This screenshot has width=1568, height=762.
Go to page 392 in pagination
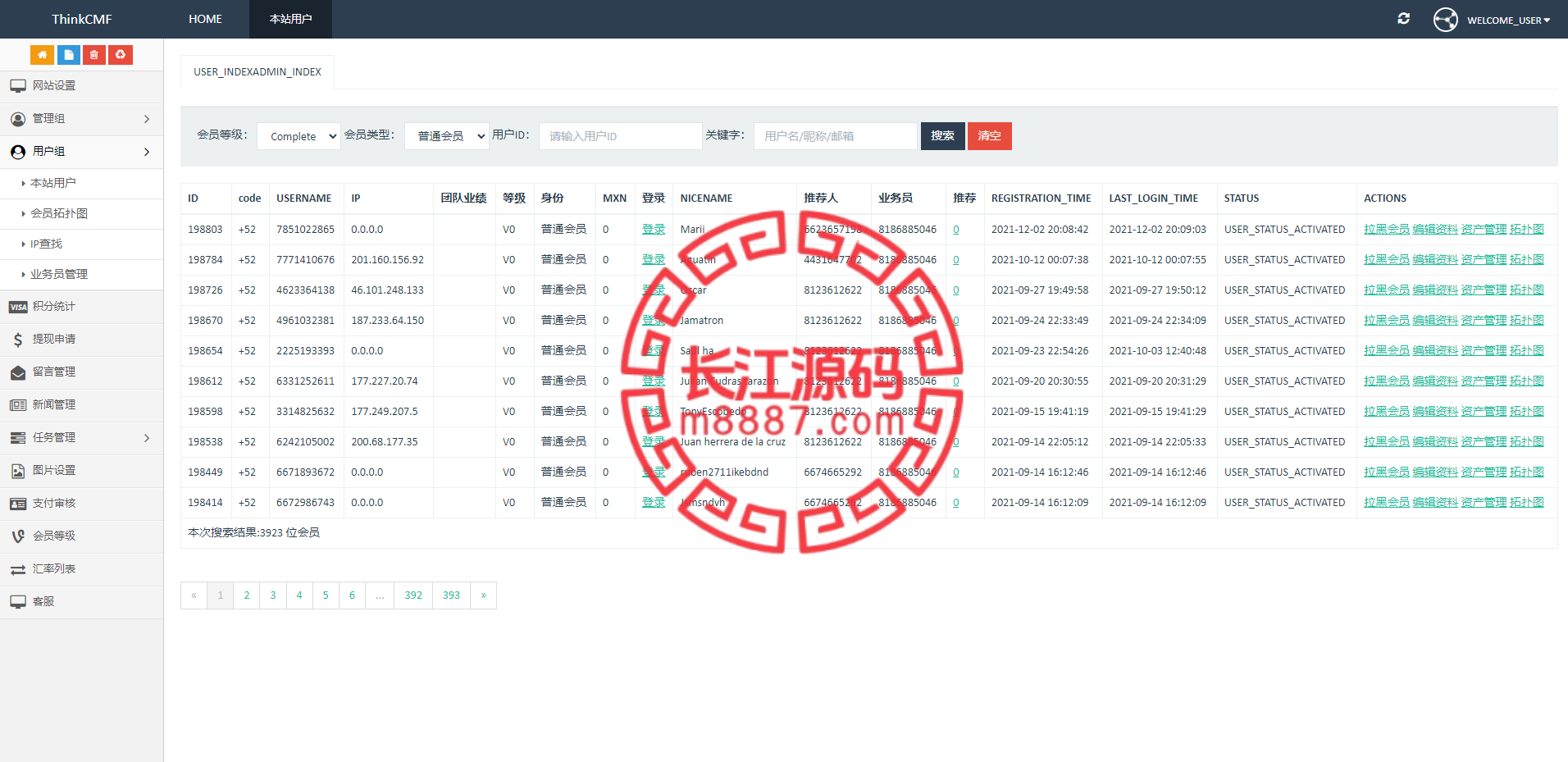[x=413, y=595]
